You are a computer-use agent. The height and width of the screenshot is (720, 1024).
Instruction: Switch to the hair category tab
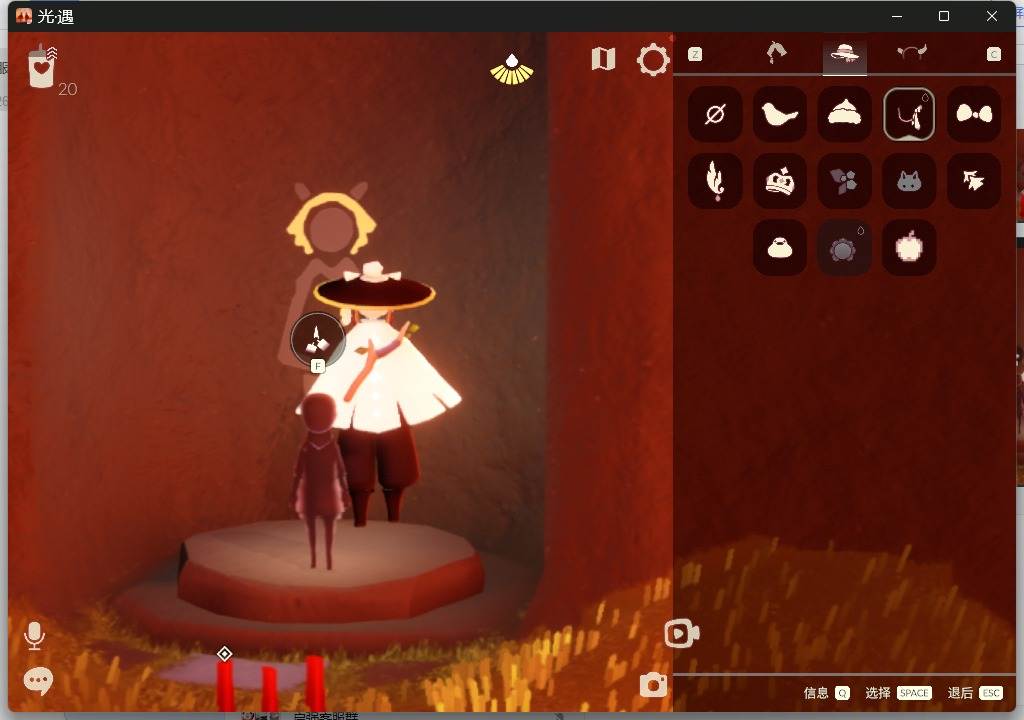(776, 53)
